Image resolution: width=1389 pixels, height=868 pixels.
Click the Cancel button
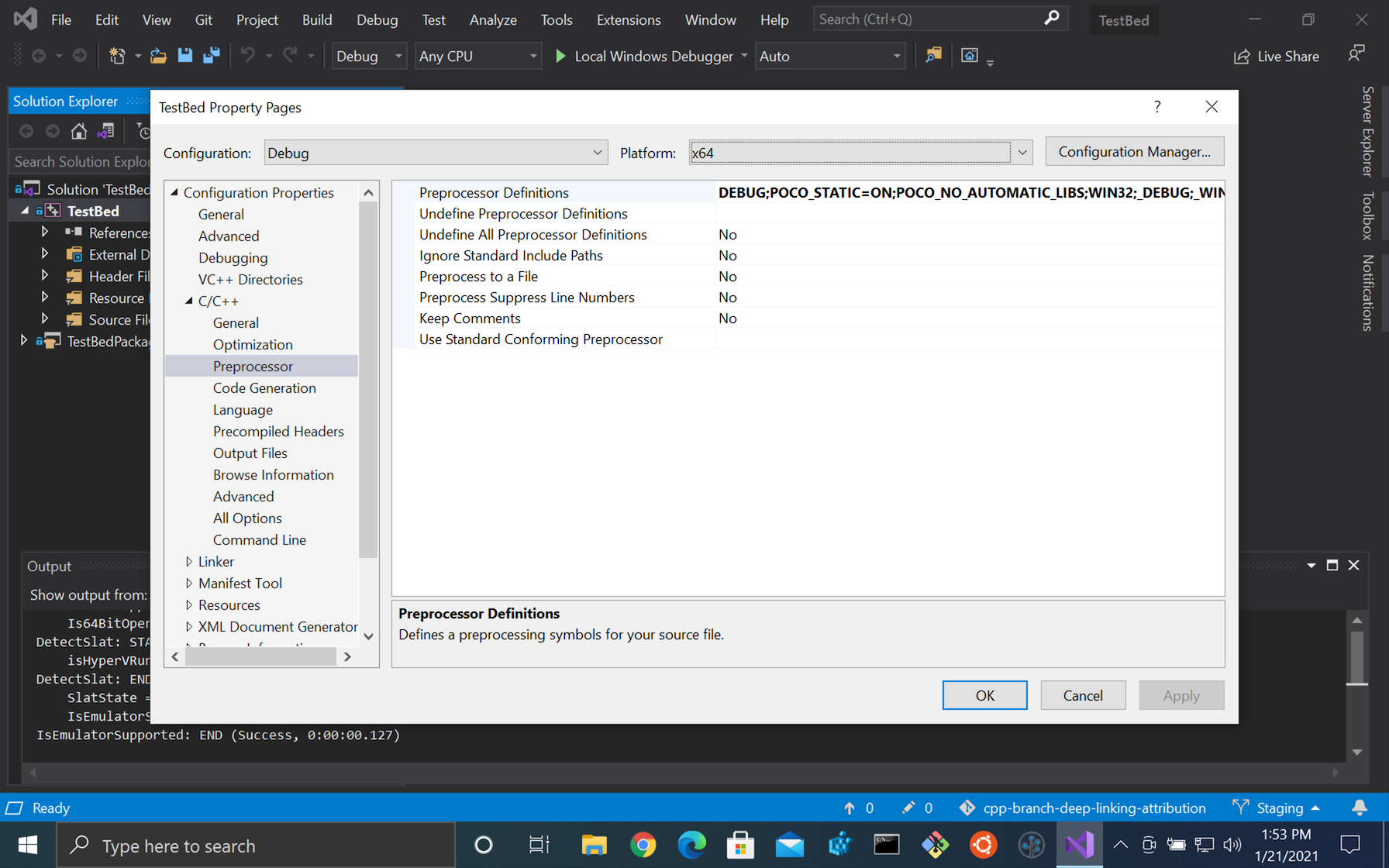point(1083,695)
